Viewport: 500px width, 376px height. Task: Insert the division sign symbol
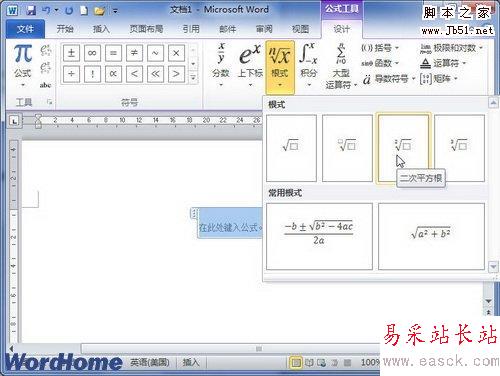tap(71, 74)
